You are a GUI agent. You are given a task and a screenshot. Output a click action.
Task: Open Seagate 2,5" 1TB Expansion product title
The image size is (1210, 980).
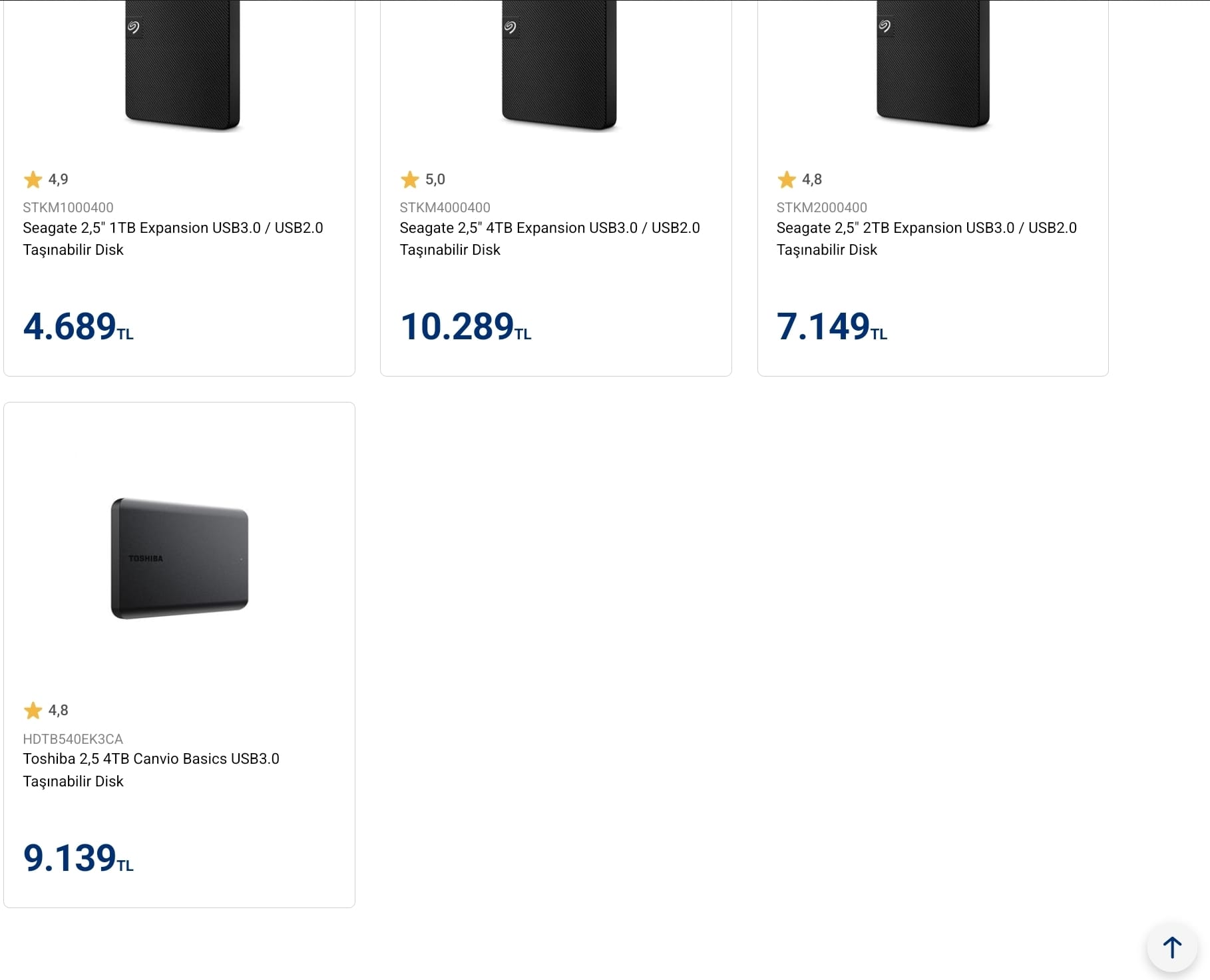pos(173,239)
